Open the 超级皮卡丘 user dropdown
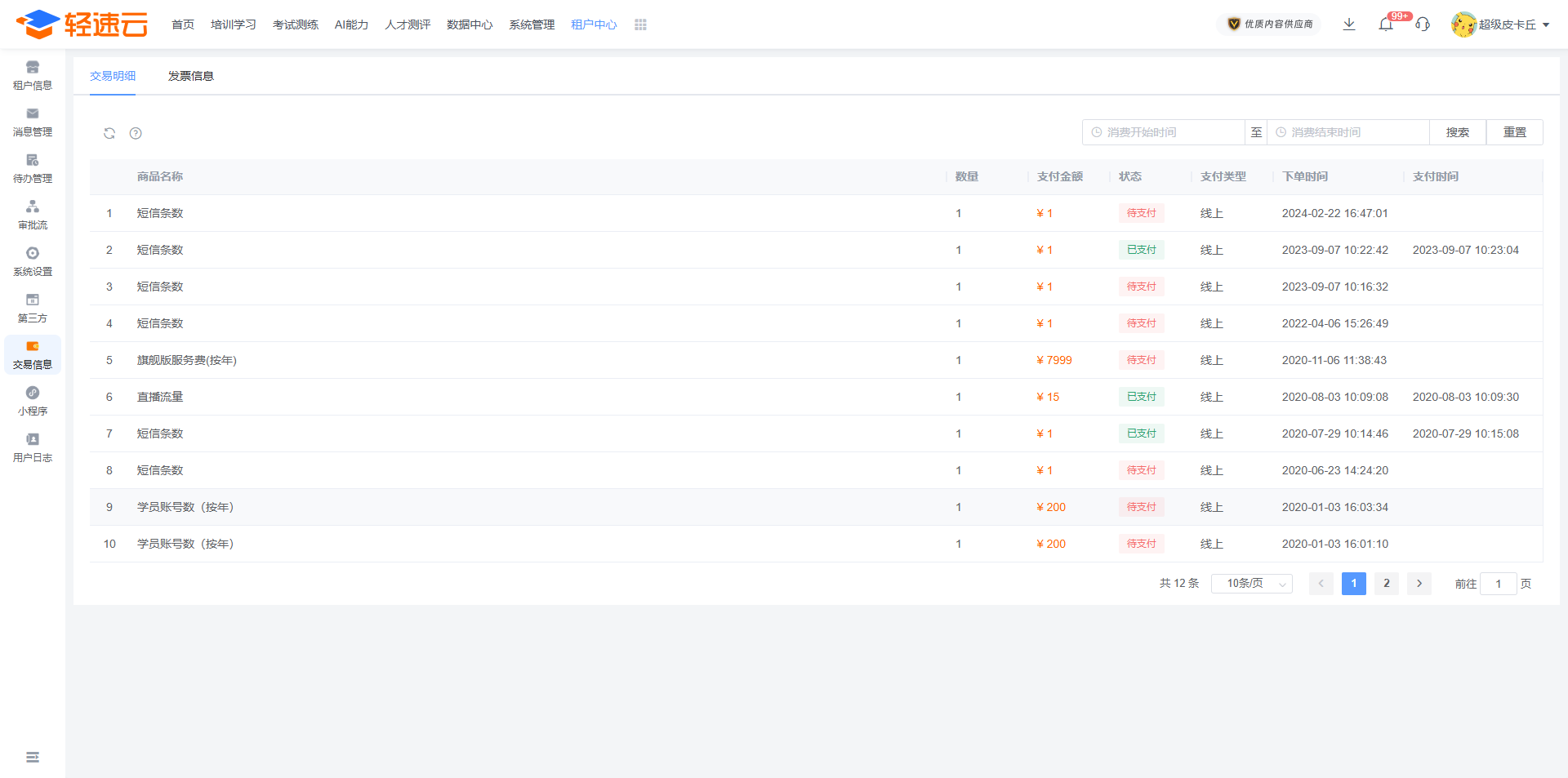This screenshot has height=778, width=1568. pyautogui.click(x=1501, y=24)
